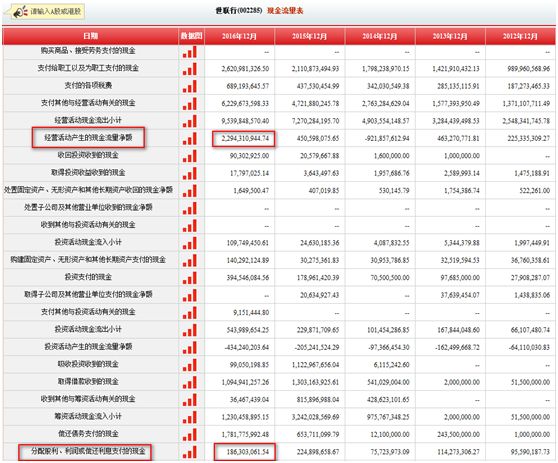Open chart icon for 收到其他与筹资活动有关的现金 row

click(x=190, y=400)
